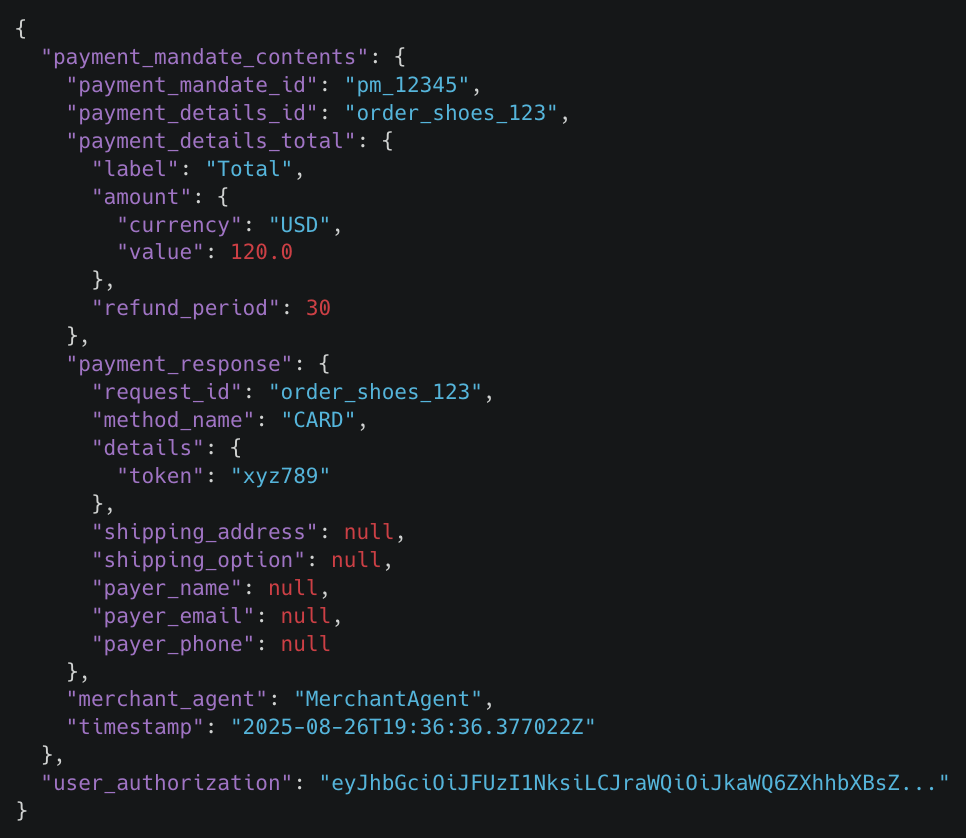Click the eyJhbGci authorization token string
The image size is (966, 838).
(634, 783)
